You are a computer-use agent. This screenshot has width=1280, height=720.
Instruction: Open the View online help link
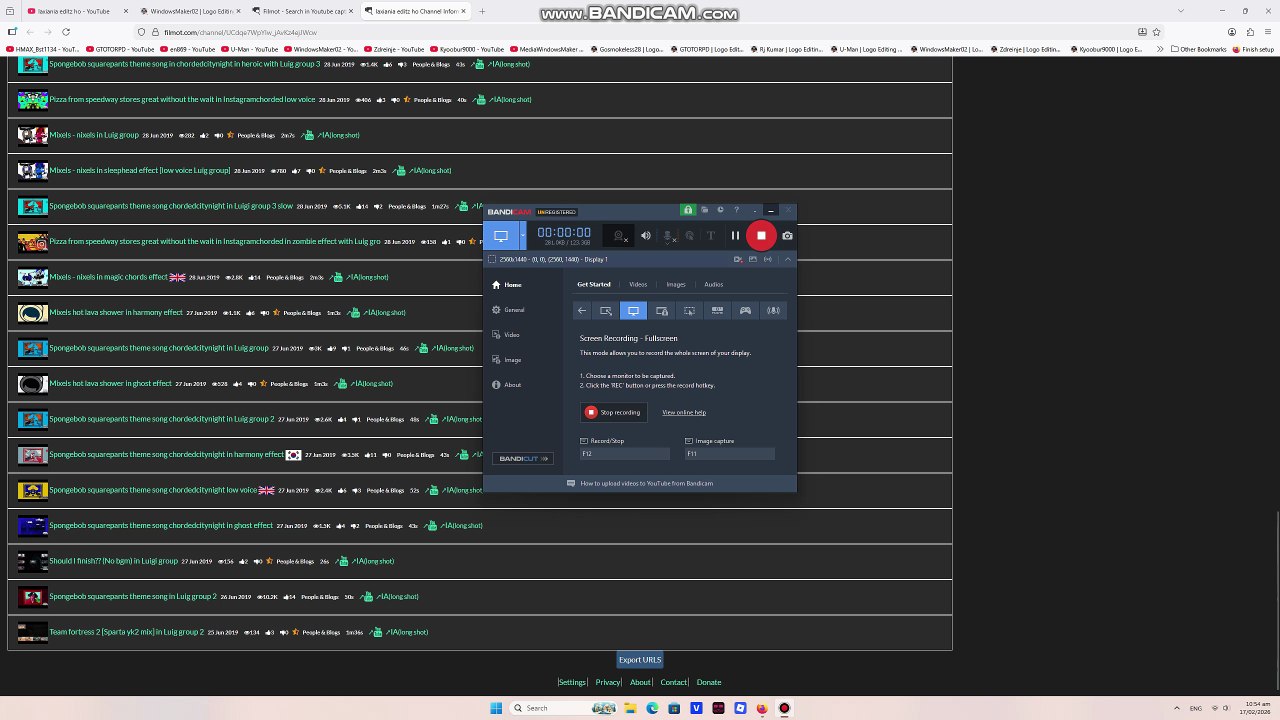pos(684,412)
